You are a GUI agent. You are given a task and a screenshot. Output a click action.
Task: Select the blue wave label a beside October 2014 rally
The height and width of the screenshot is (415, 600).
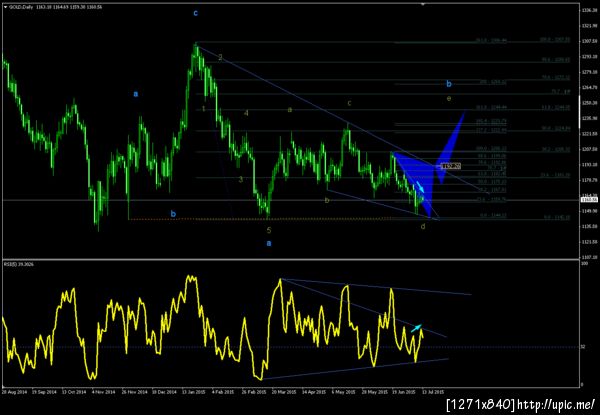(135, 94)
